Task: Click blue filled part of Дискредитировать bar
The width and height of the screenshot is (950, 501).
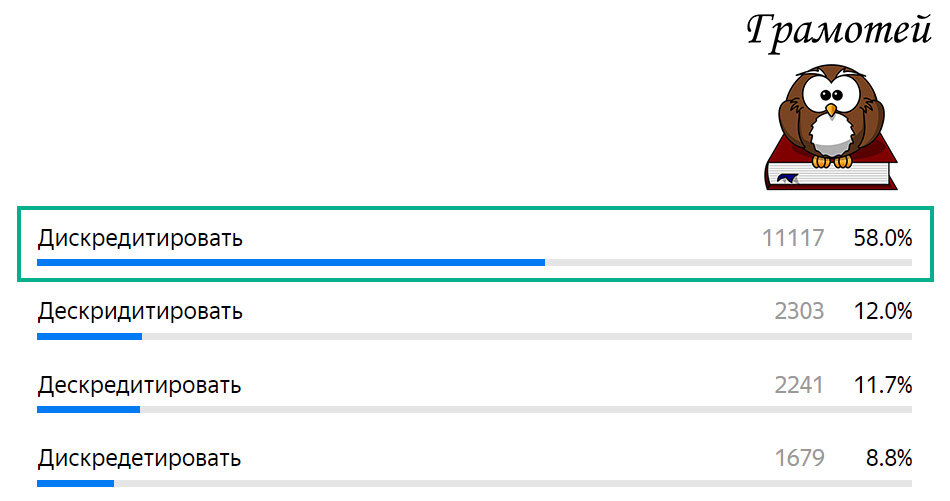Action: pyautogui.click(x=290, y=263)
